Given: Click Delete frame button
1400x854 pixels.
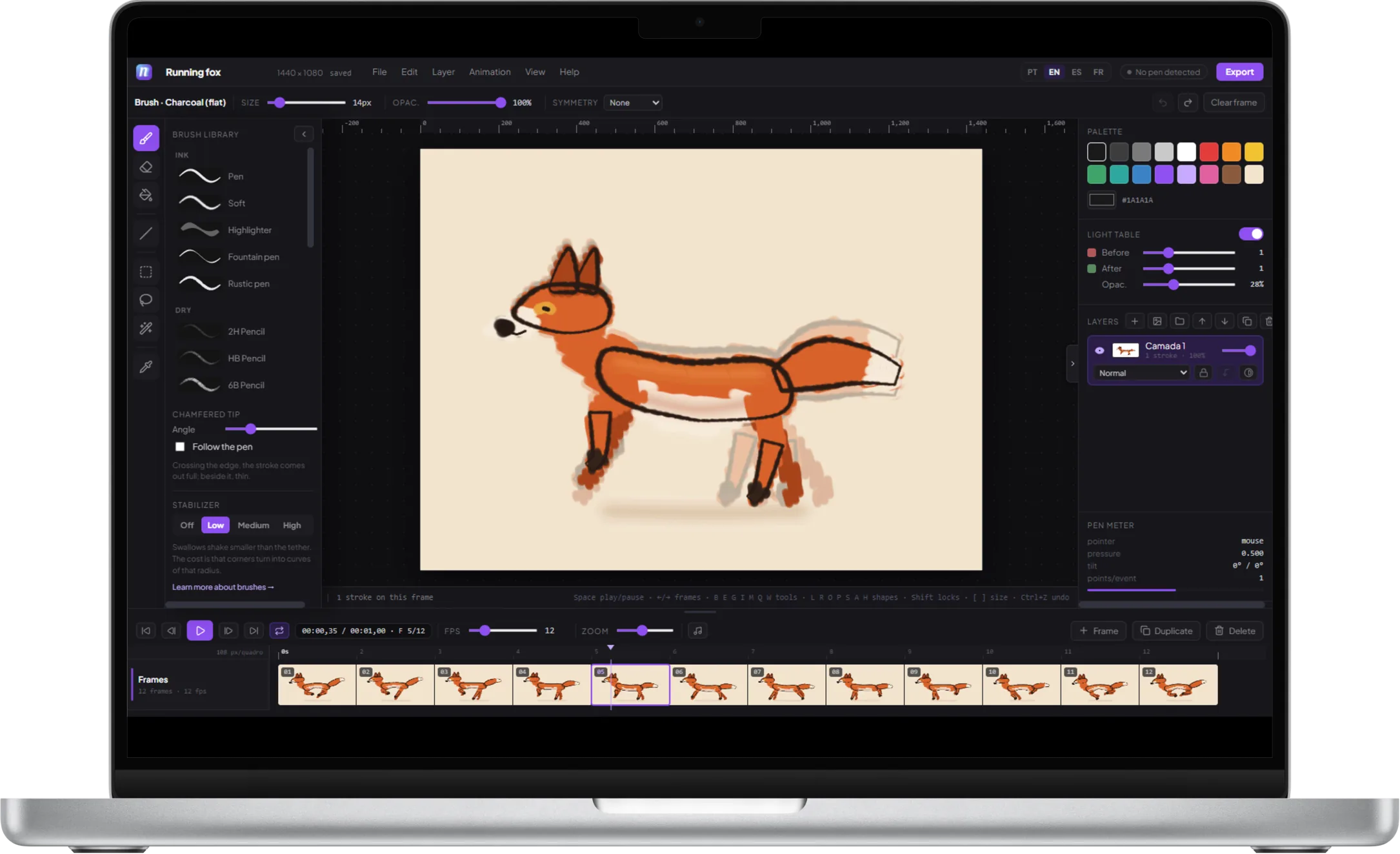Looking at the screenshot, I should click(x=1235, y=631).
